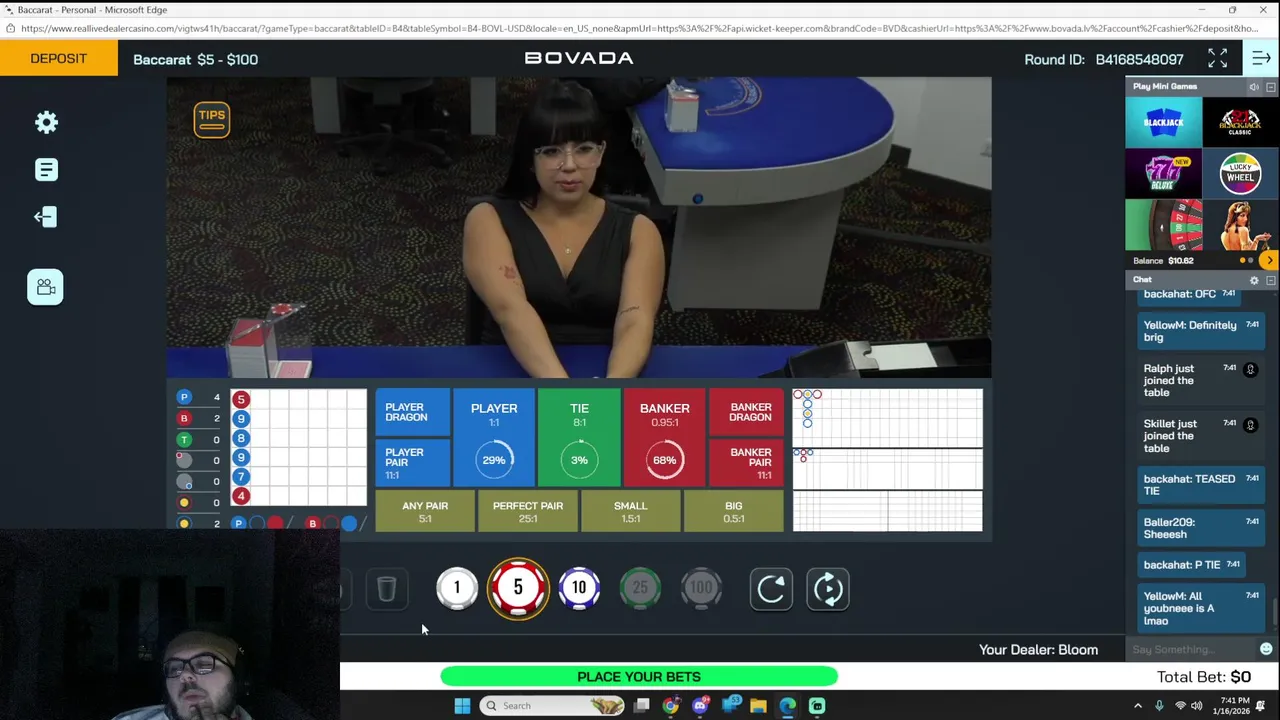Place bet on PERFECT PAIR 25:1
The image size is (1280, 720).
tap(528, 512)
